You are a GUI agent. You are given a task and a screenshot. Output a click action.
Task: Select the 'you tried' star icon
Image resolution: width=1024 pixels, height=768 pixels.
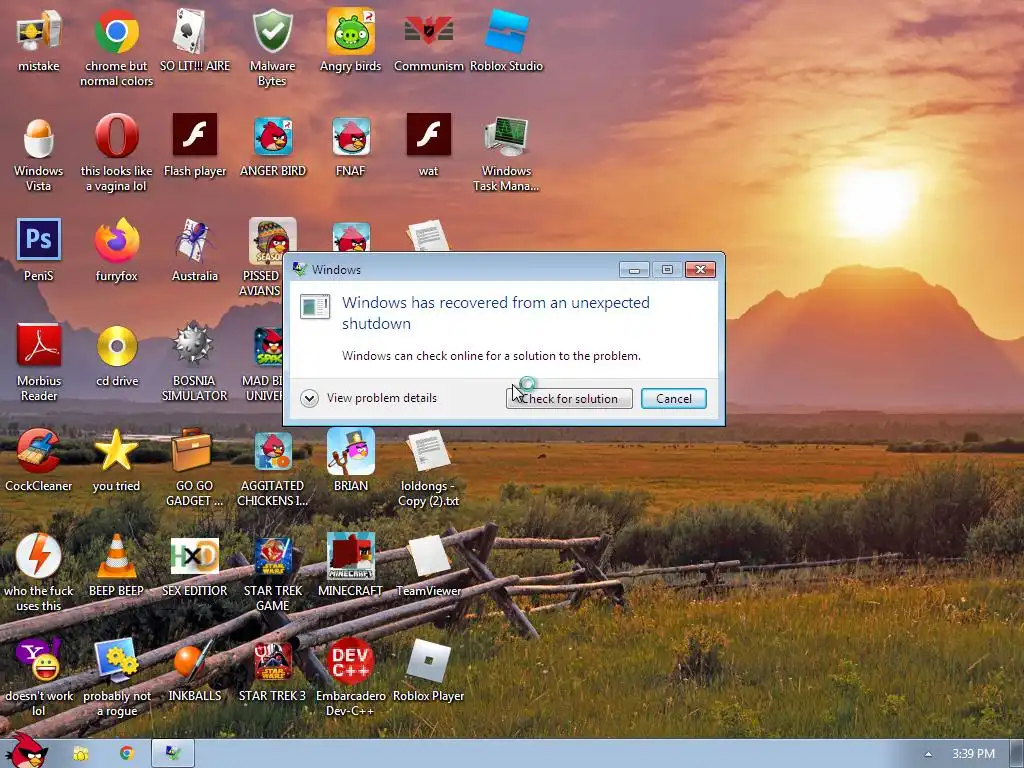pos(116,451)
